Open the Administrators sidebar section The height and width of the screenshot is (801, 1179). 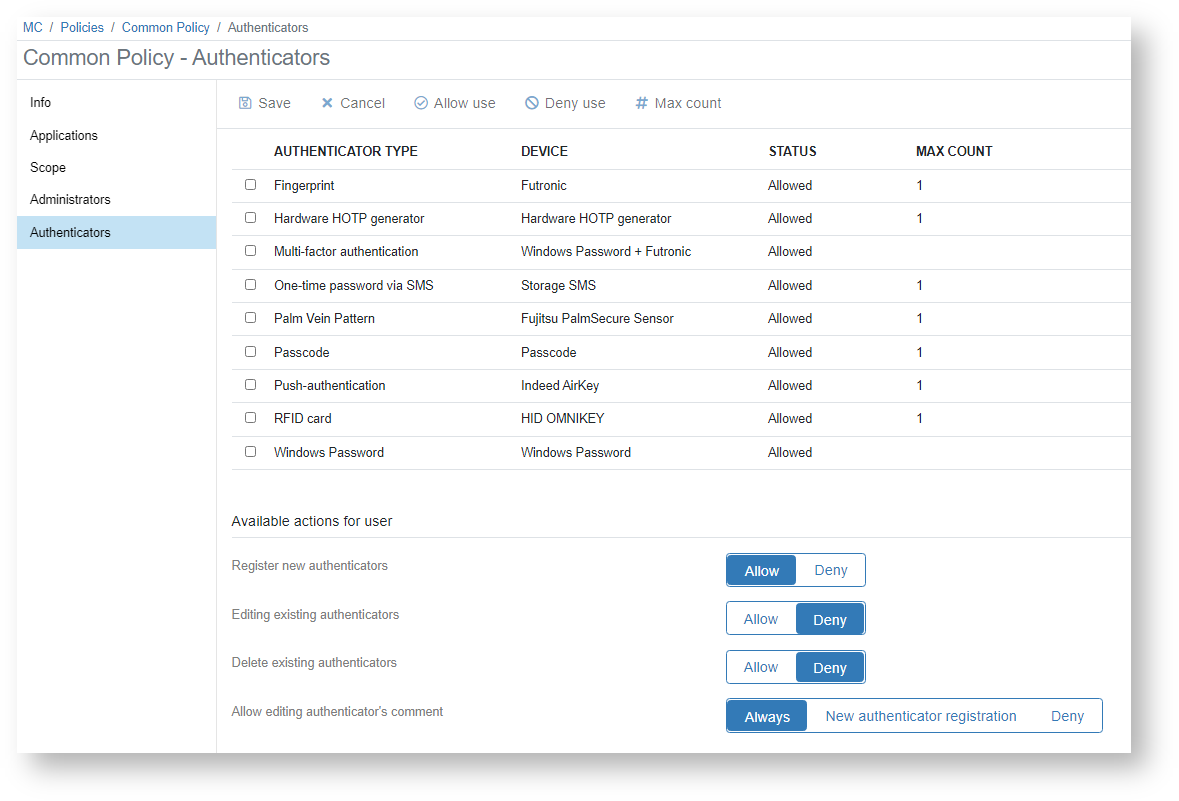(x=70, y=199)
